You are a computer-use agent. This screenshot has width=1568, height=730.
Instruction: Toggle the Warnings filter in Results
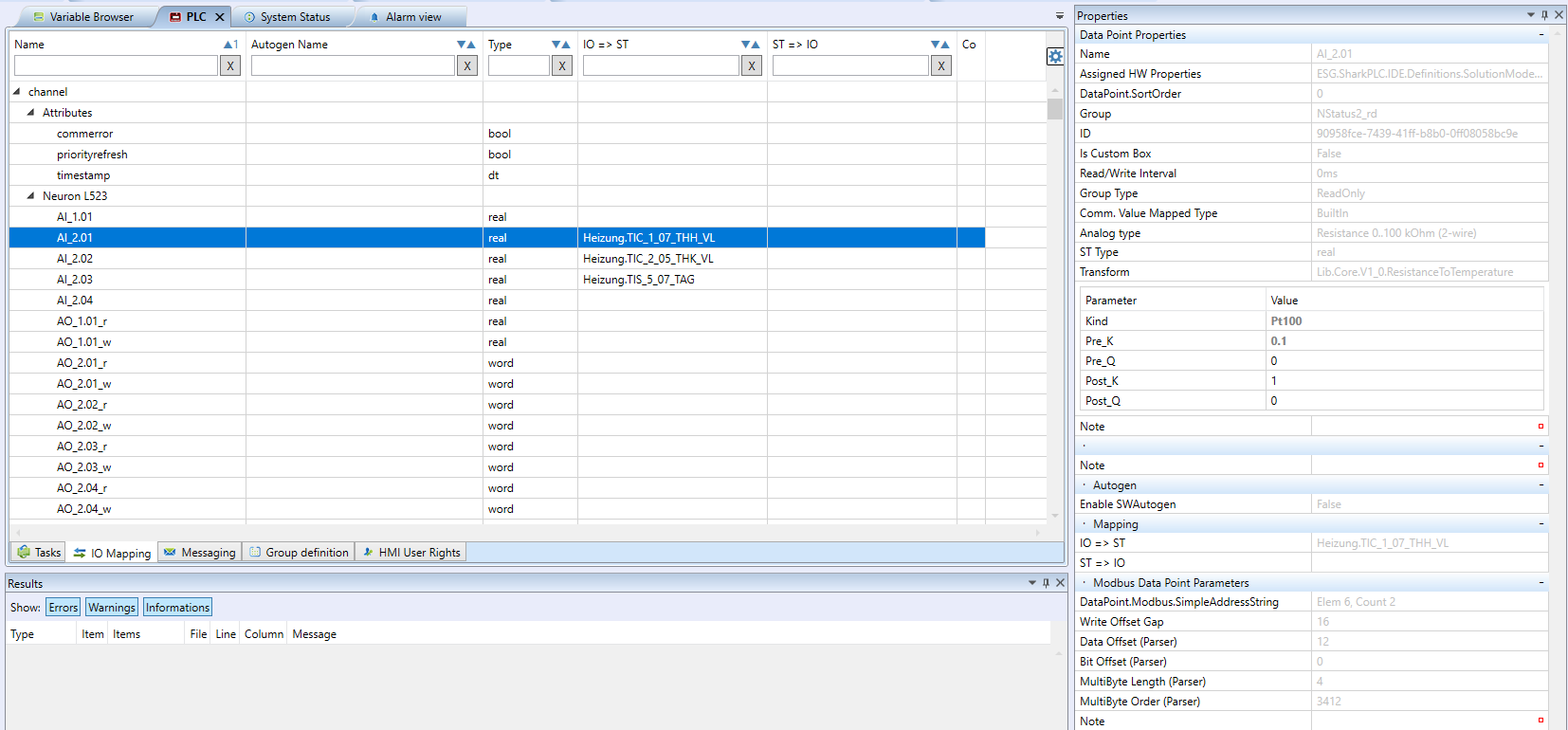click(112, 608)
